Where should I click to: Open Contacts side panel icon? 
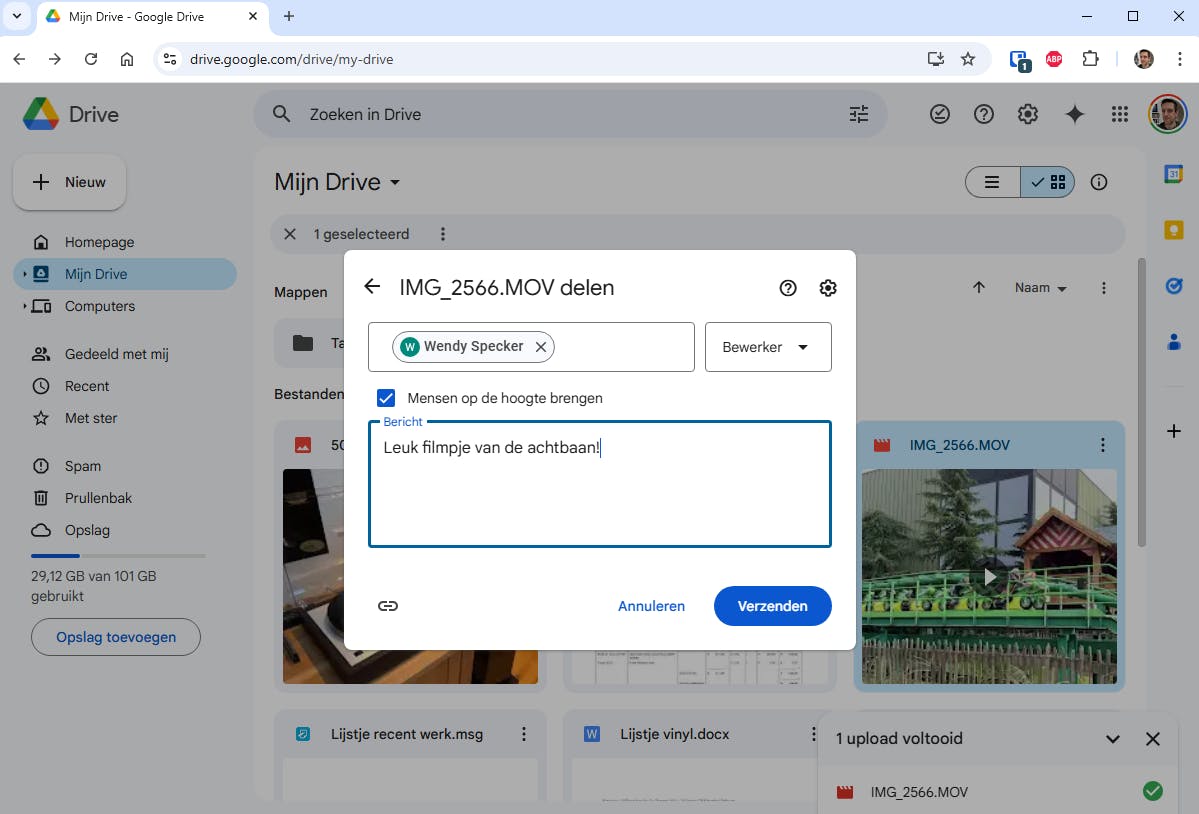[x=1174, y=342]
